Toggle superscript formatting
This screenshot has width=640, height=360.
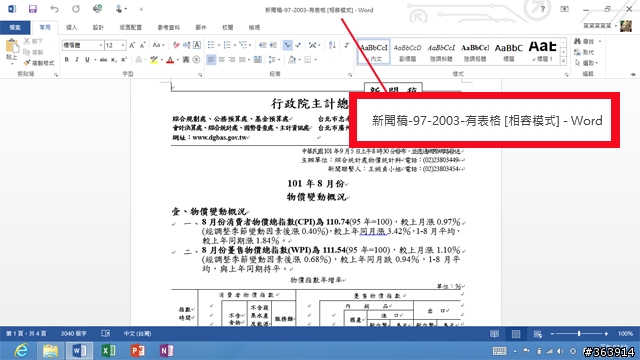[x=124, y=60]
